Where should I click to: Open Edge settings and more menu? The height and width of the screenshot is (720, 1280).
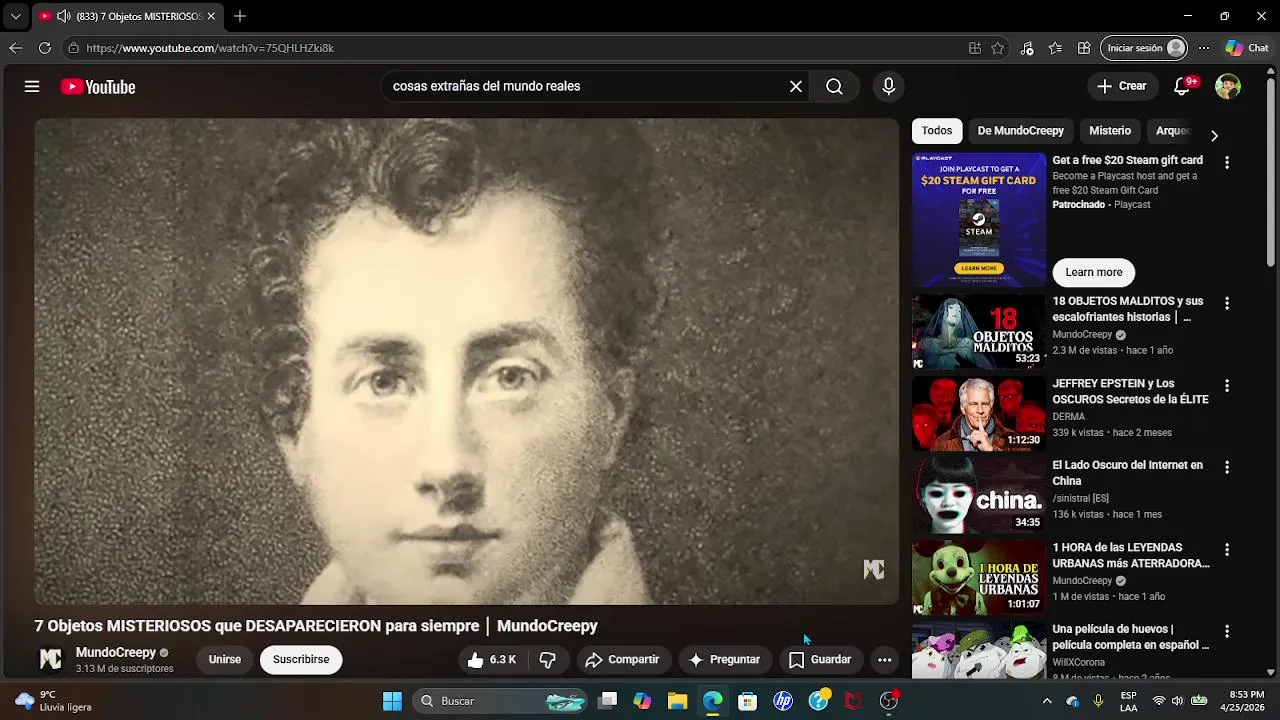pyautogui.click(x=1204, y=48)
